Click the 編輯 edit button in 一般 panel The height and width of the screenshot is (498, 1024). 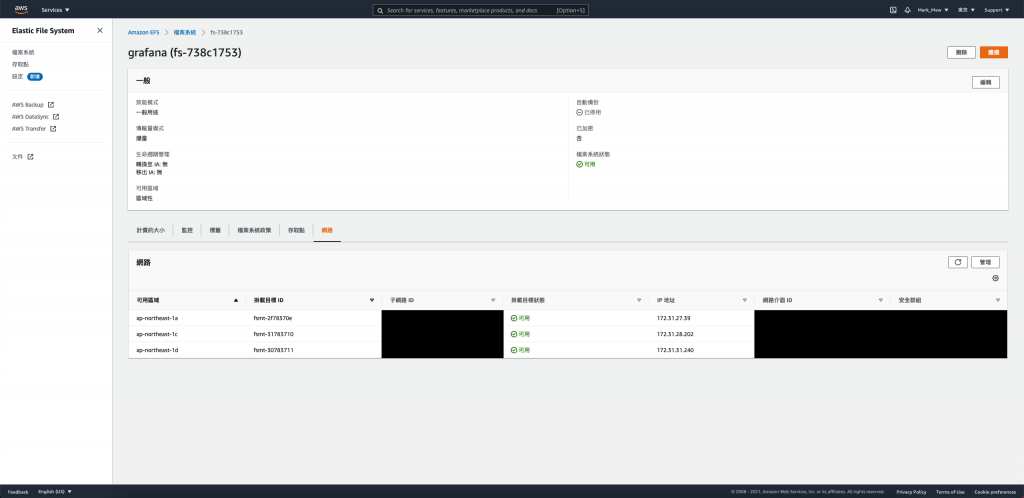click(985, 82)
